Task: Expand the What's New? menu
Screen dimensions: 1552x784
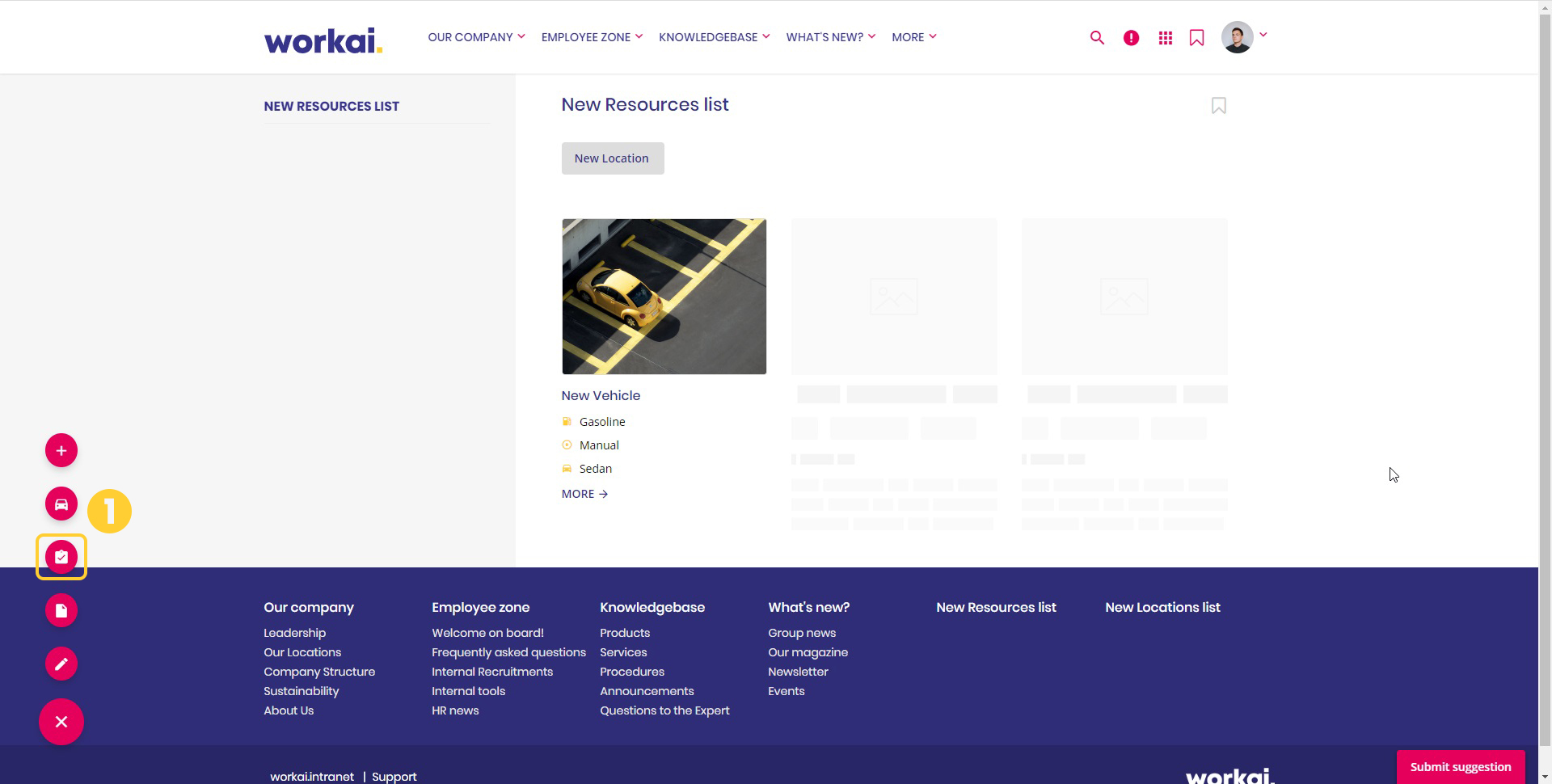Action: tap(830, 37)
